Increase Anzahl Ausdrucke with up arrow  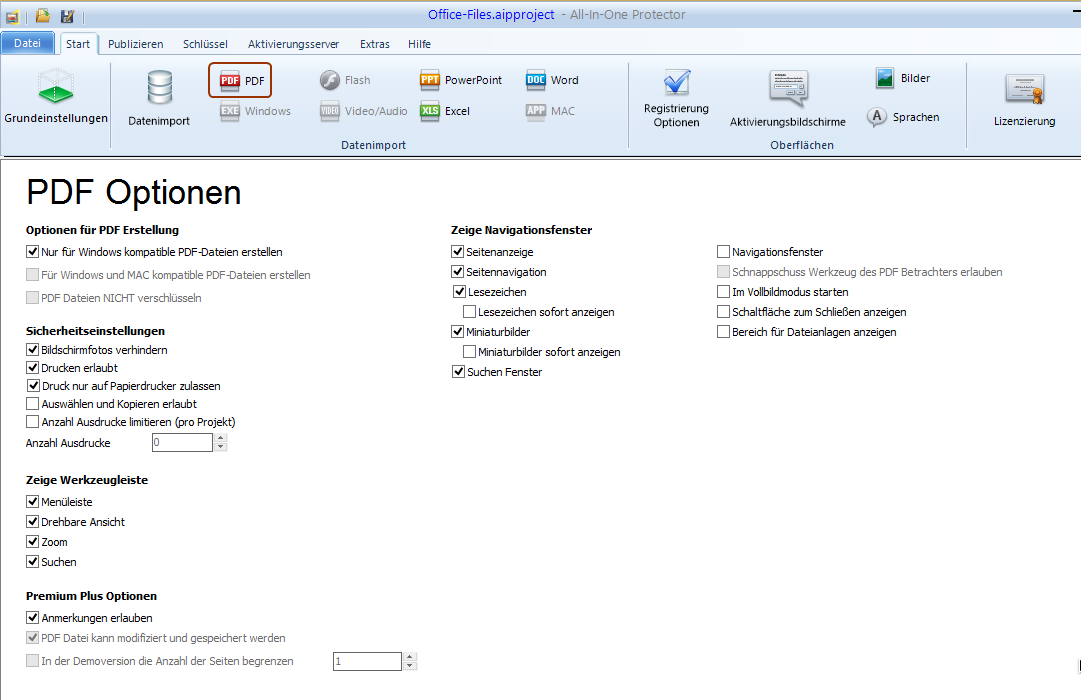pos(220,438)
